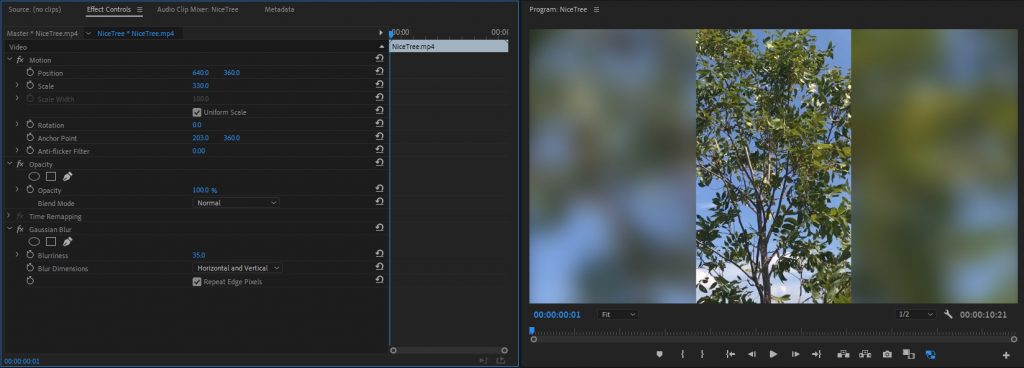
Task: Switch to Source (no clips) tab
Action: coord(35,10)
